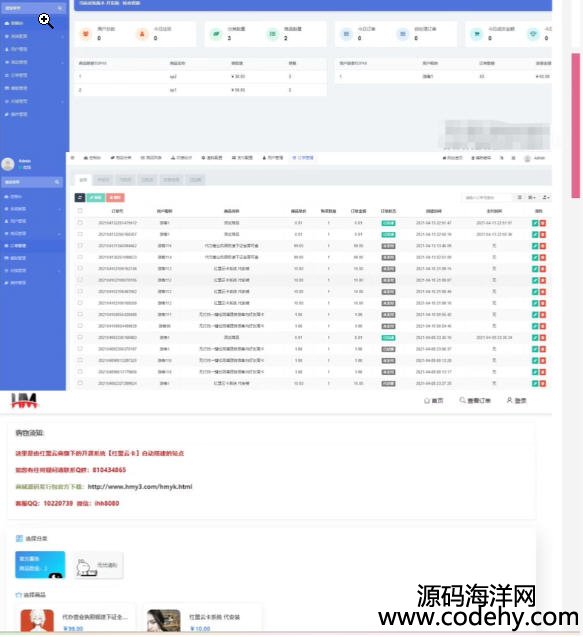This screenshot has height=637, width=583.
Task: Click the order search input field
Action: pos(487,197)
